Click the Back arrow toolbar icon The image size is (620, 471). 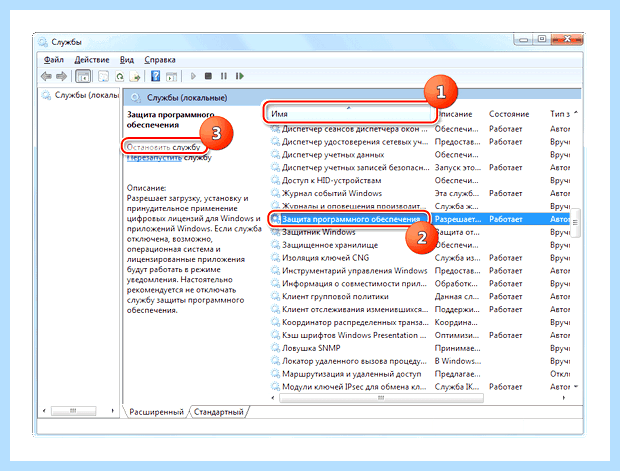pos(46,76)
